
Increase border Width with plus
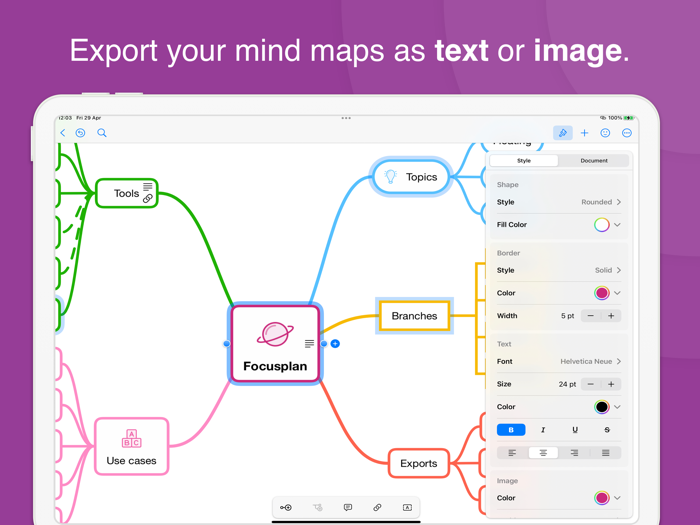tap(611, 316)
